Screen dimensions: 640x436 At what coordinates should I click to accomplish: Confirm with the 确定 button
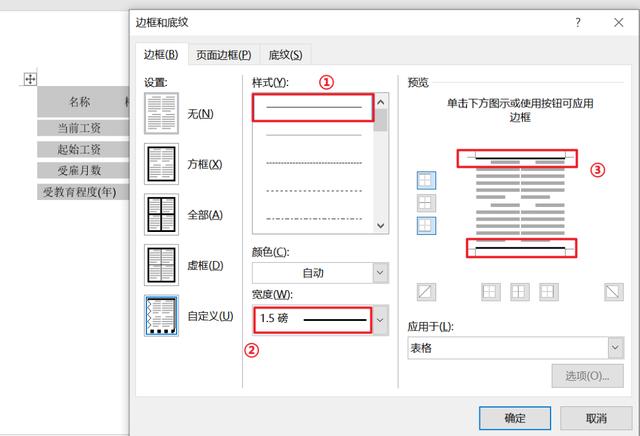[515, 418]
